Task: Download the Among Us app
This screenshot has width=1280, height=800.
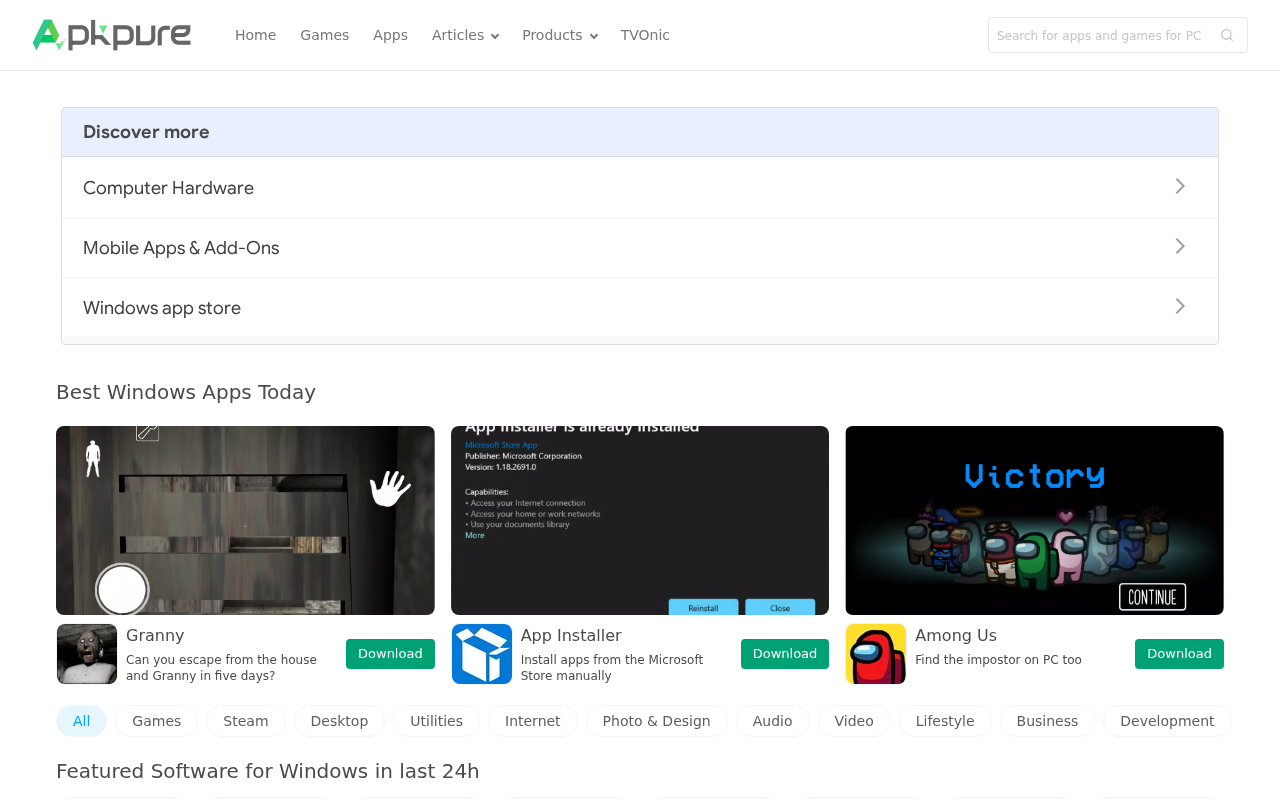Action: [1179, 654]
